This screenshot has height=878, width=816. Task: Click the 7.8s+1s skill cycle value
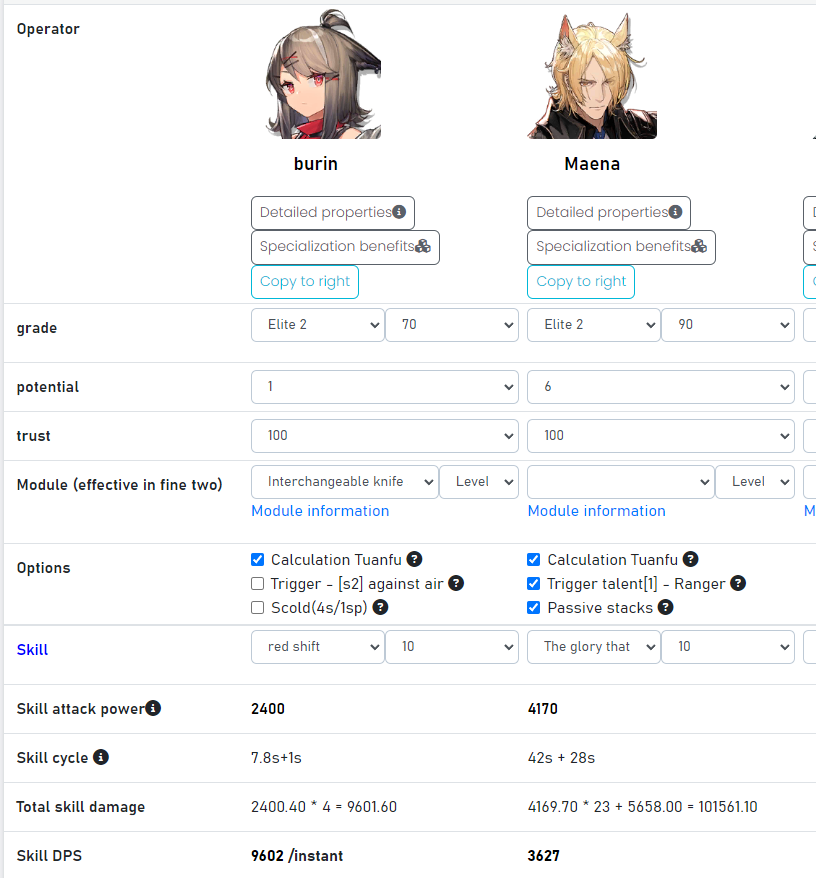276,758
